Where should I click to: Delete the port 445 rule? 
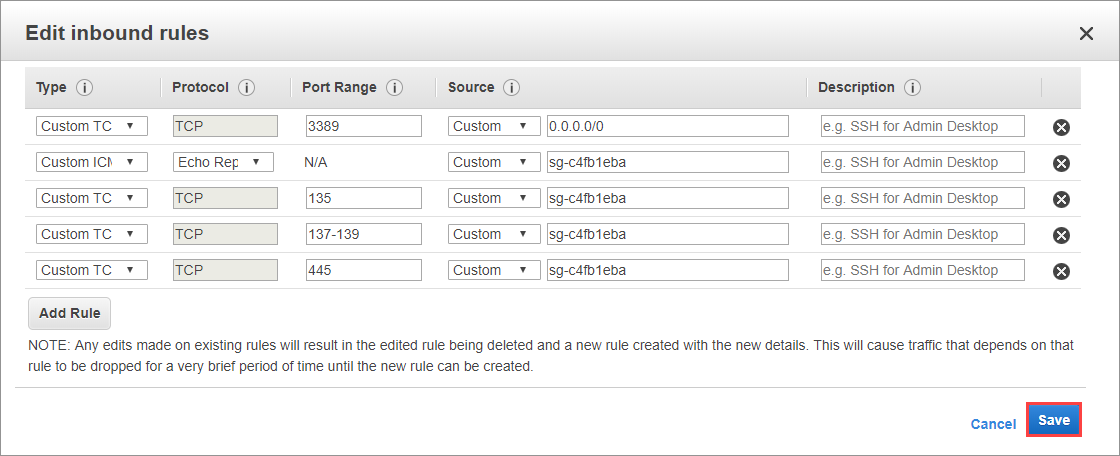point(1061,271)
